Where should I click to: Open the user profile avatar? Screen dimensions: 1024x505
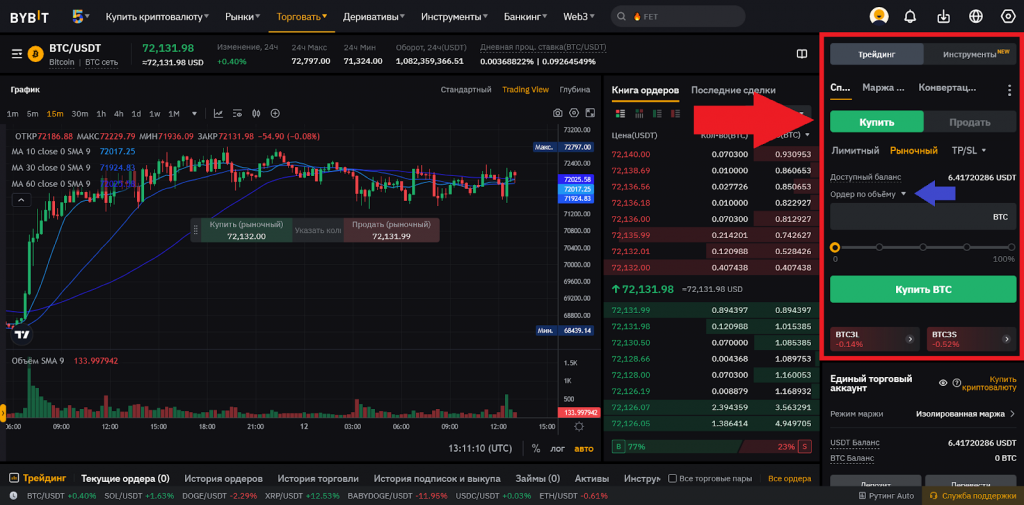[x=878, y=16]
